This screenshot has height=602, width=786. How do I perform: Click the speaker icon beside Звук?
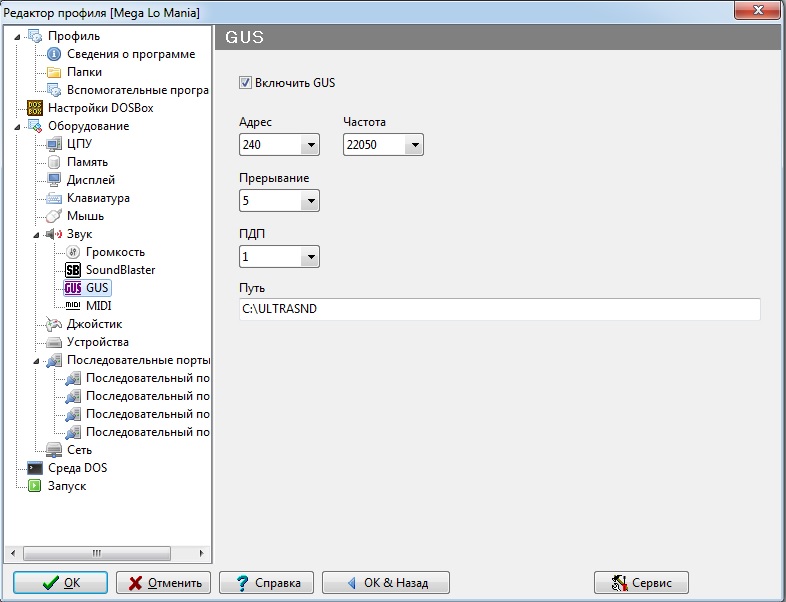[x=54, y=234]
